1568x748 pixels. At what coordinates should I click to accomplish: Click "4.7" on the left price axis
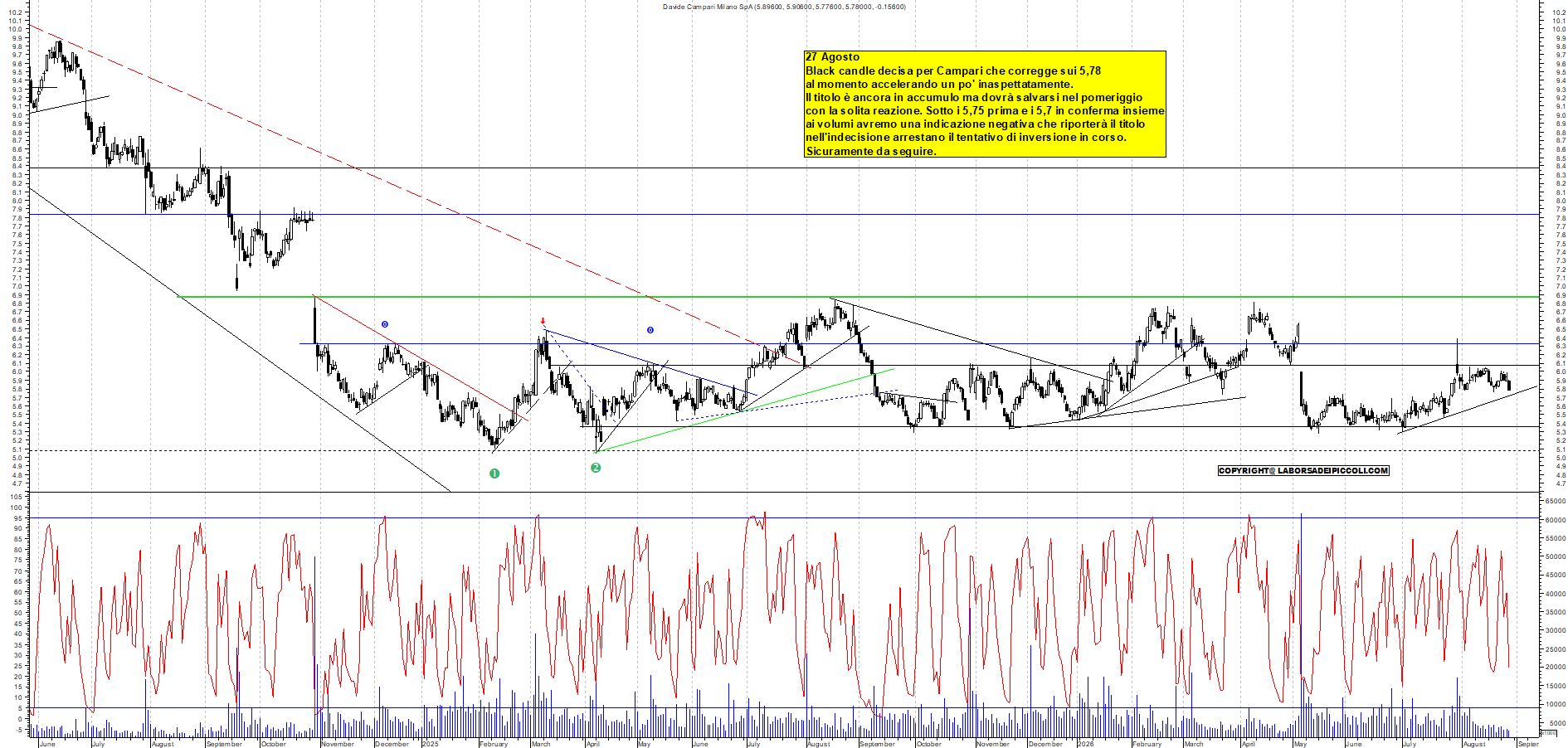pyautogui.click(x=17, y=483)
